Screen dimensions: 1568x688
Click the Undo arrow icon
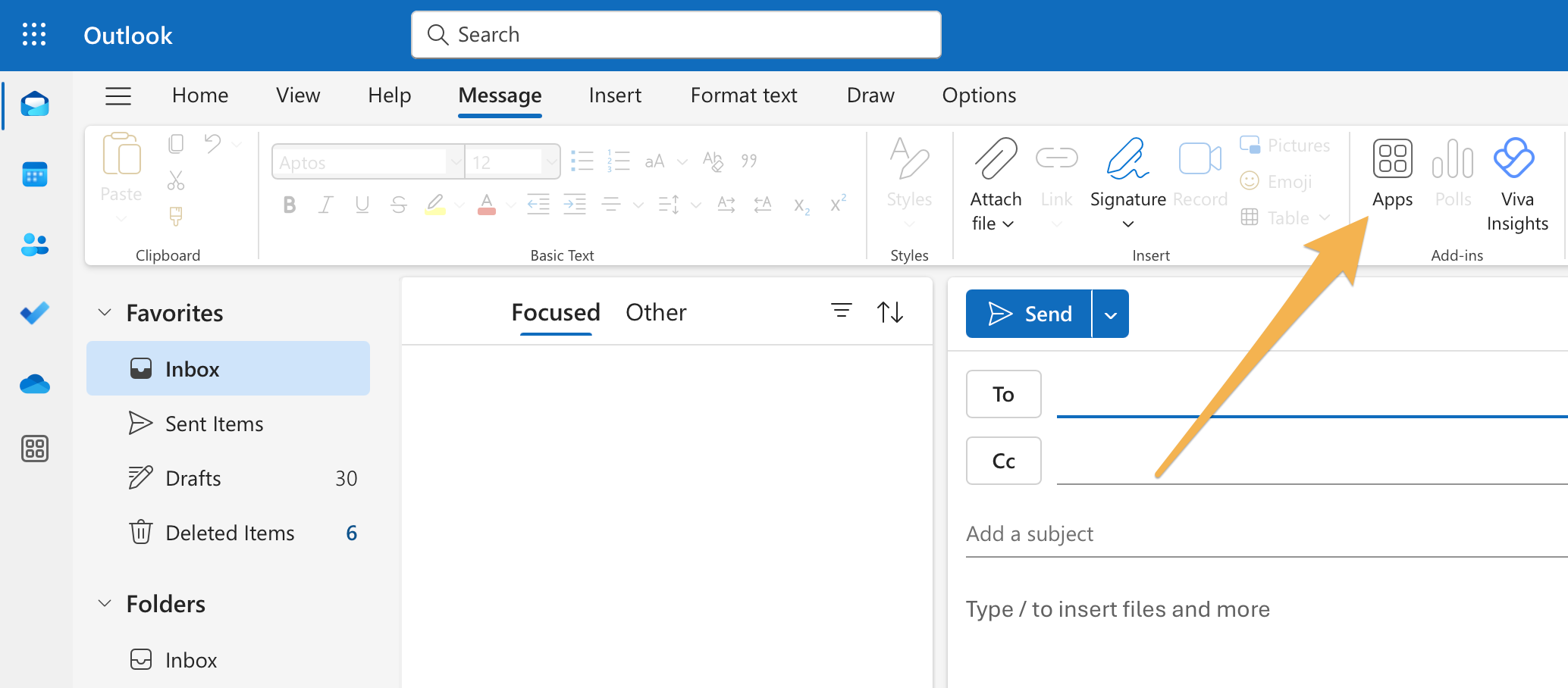click(x=212, y=143)
